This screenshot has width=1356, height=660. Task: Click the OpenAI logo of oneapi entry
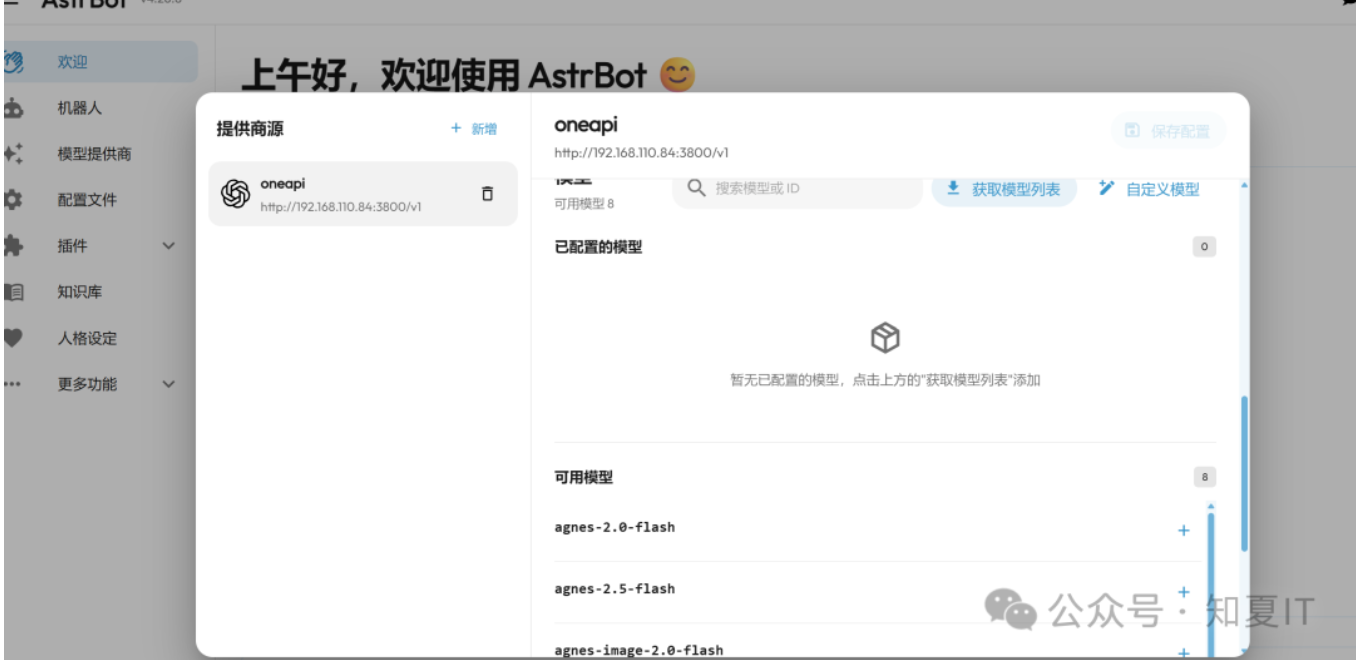pyautogui.click(x=235, y=194)
